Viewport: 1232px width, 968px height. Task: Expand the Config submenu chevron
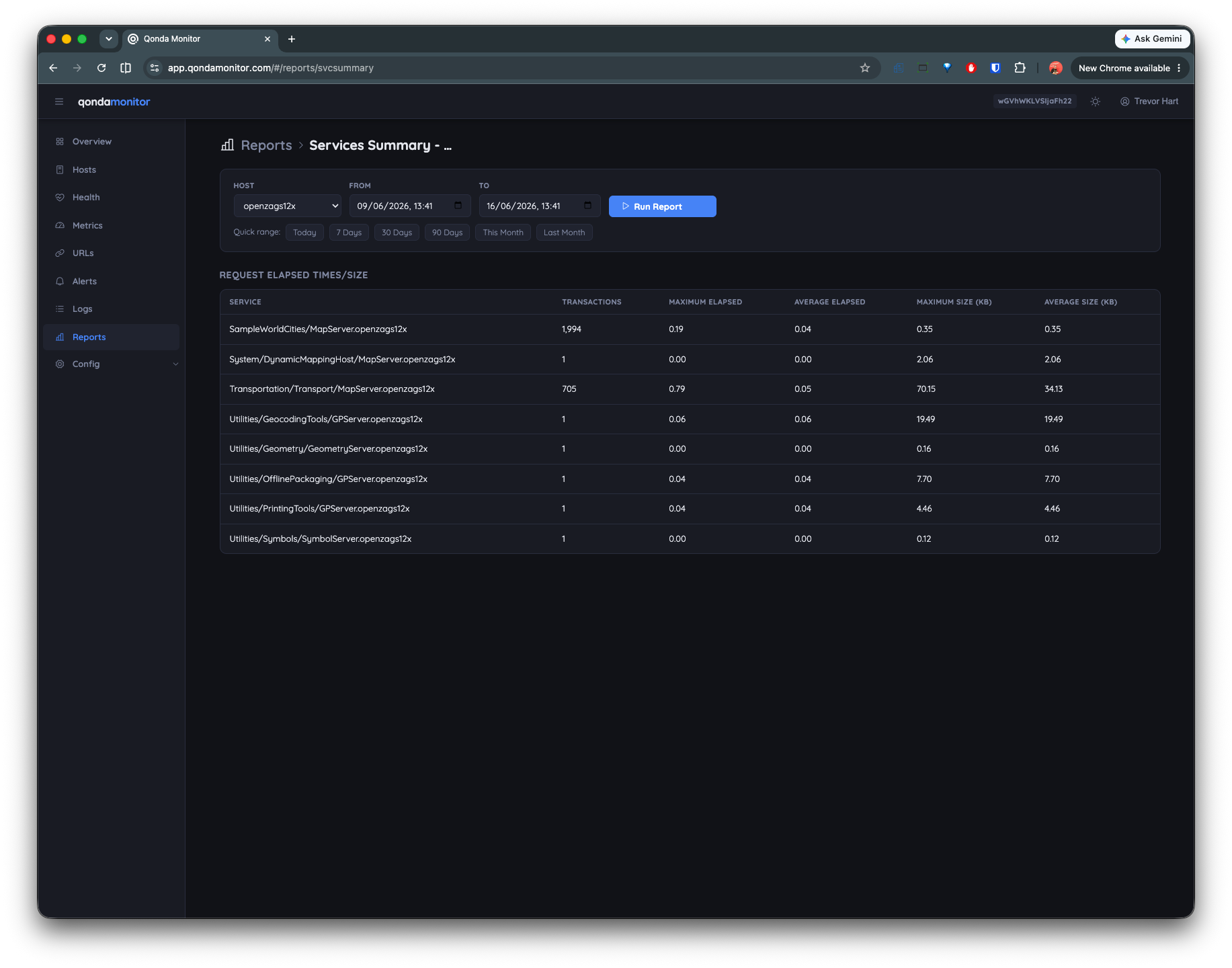(176, 364)
